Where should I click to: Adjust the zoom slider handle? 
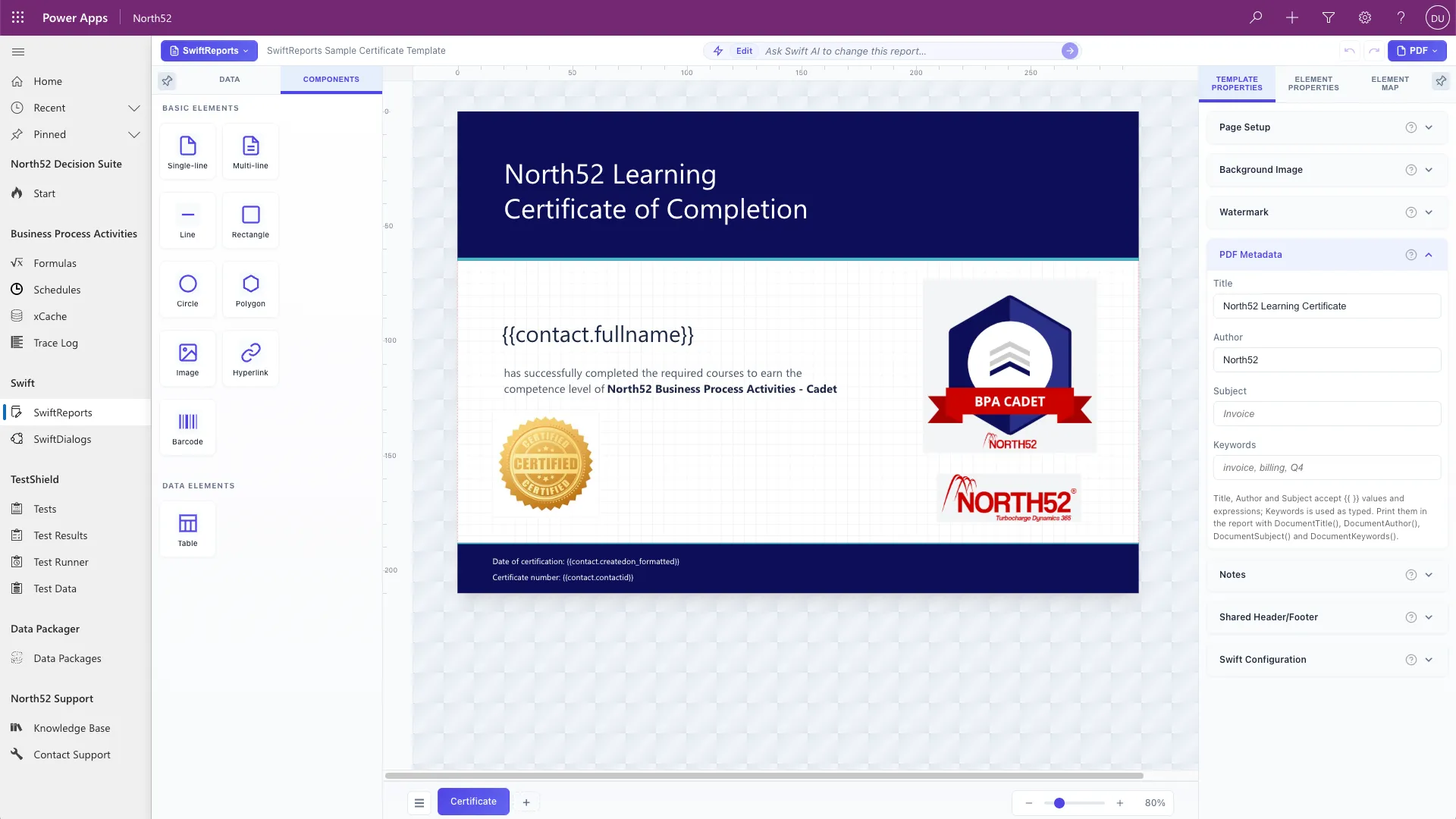(x=1059, y=803)
